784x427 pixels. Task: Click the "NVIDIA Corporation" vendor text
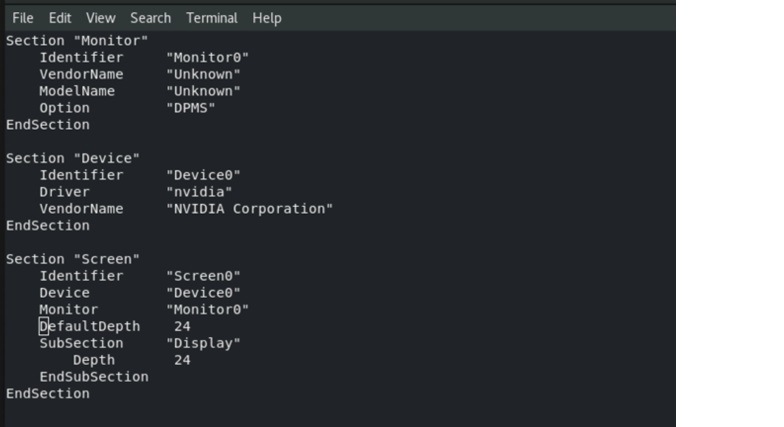point(249,209)
